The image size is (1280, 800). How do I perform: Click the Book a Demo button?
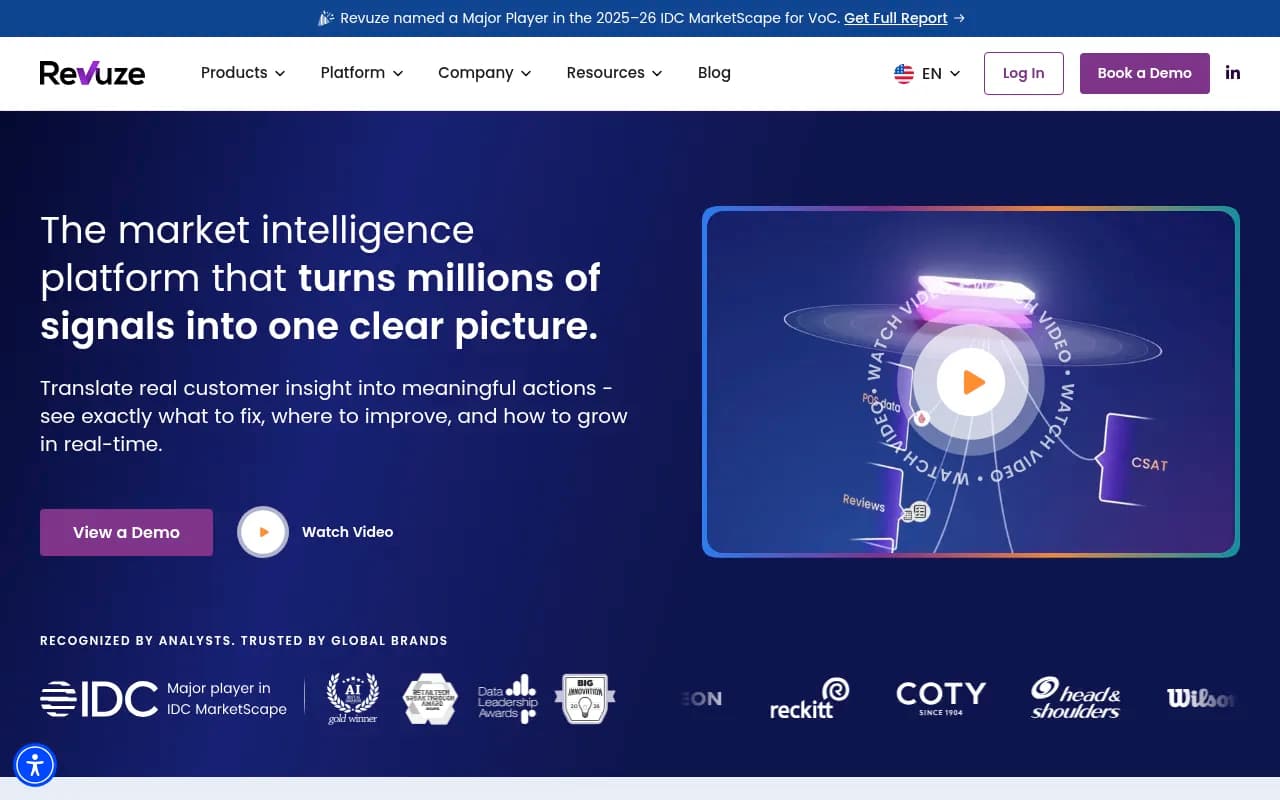tap(1144, 73)
